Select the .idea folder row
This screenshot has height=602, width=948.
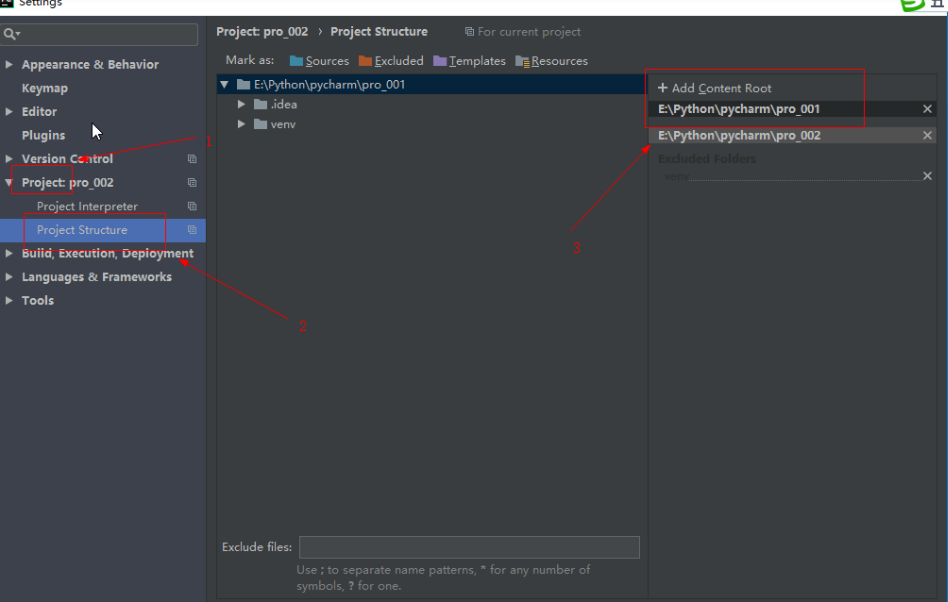tap(431, 105)
